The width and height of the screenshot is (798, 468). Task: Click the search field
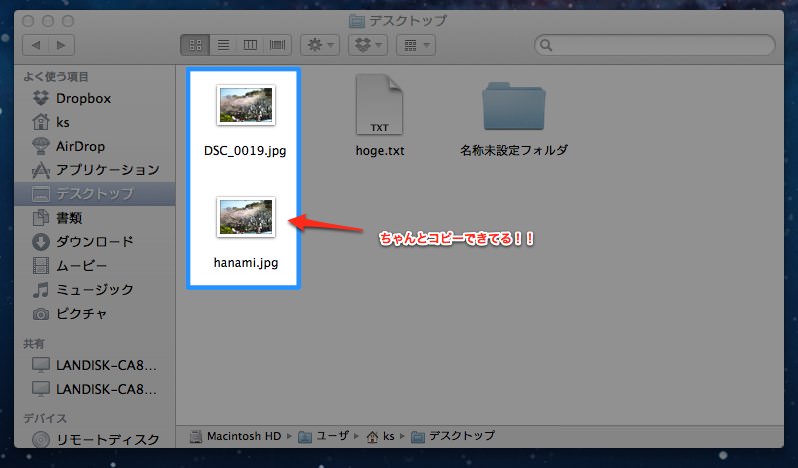coord(654,45)
